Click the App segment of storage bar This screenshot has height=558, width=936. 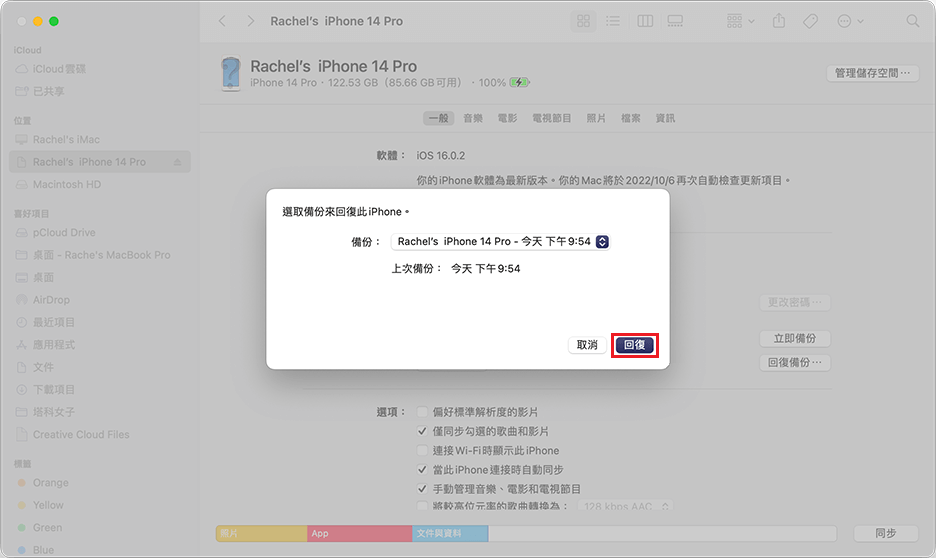[359, 533]
